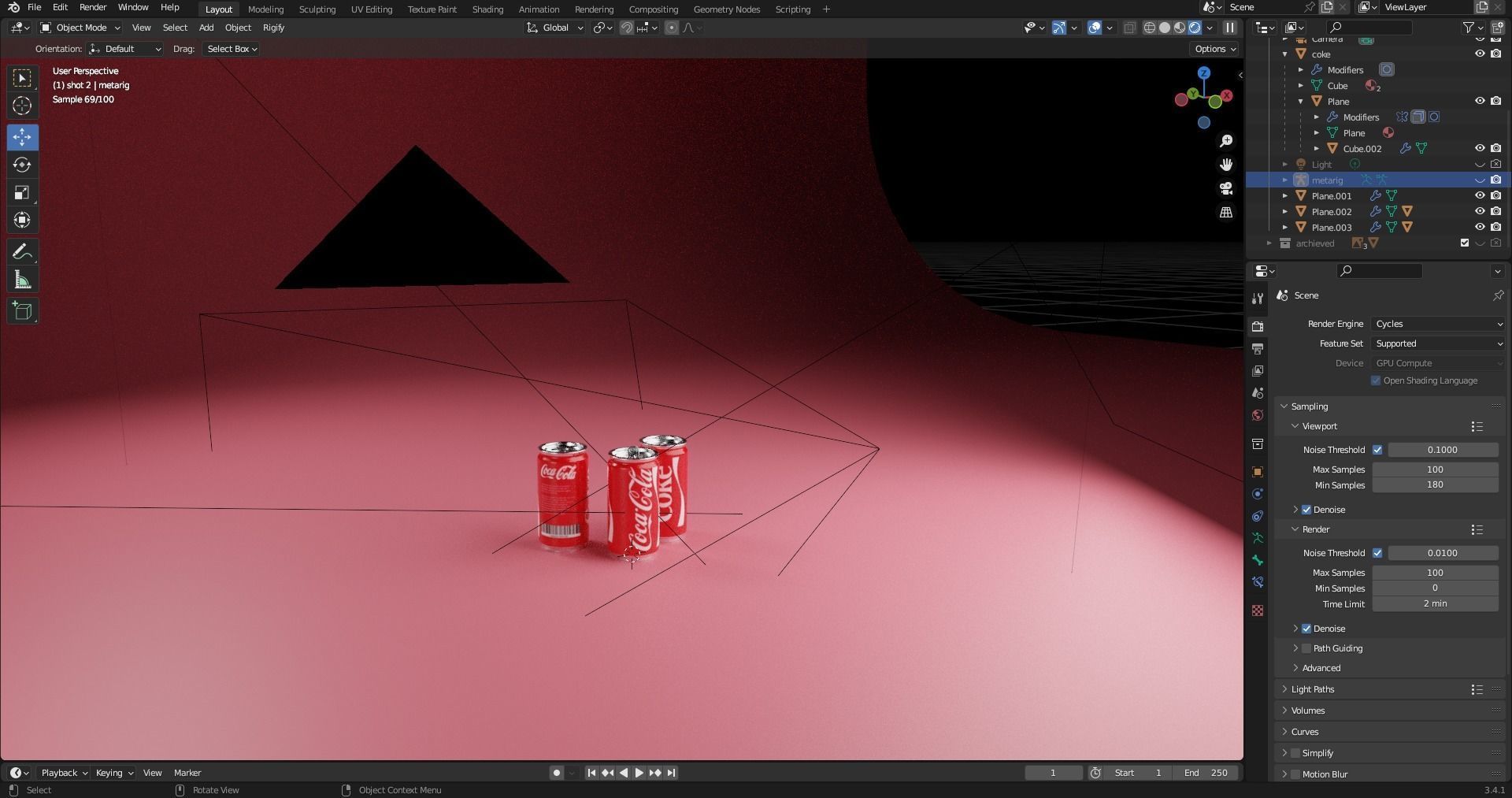Switch to Geometry Nodes workspace tab
The image size is (1512, 798).
click(x=727, y=9)
